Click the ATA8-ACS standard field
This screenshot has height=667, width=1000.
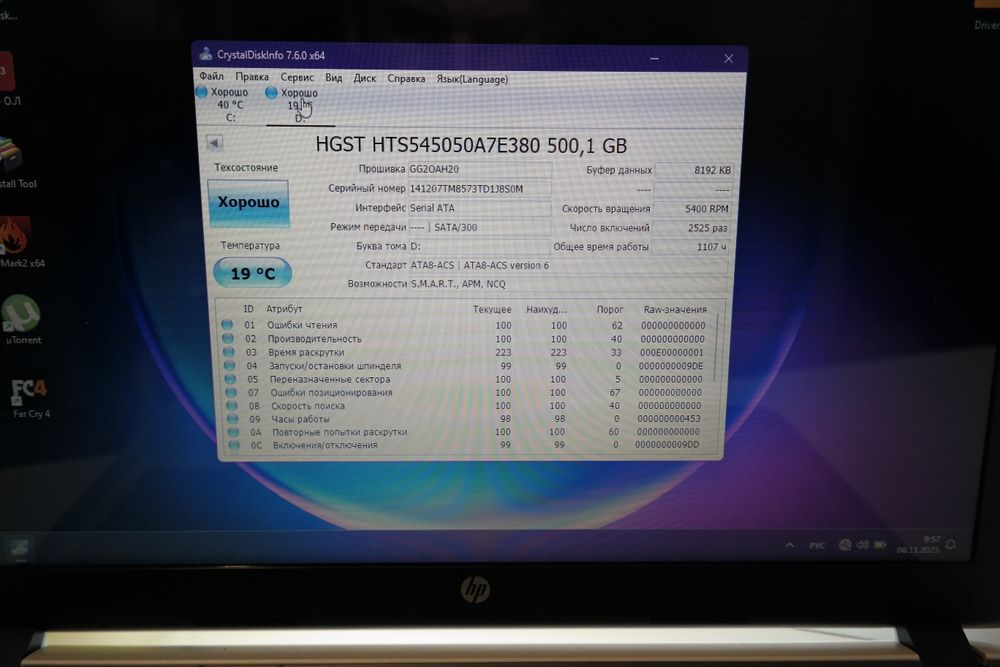click(x=568, y=265)
